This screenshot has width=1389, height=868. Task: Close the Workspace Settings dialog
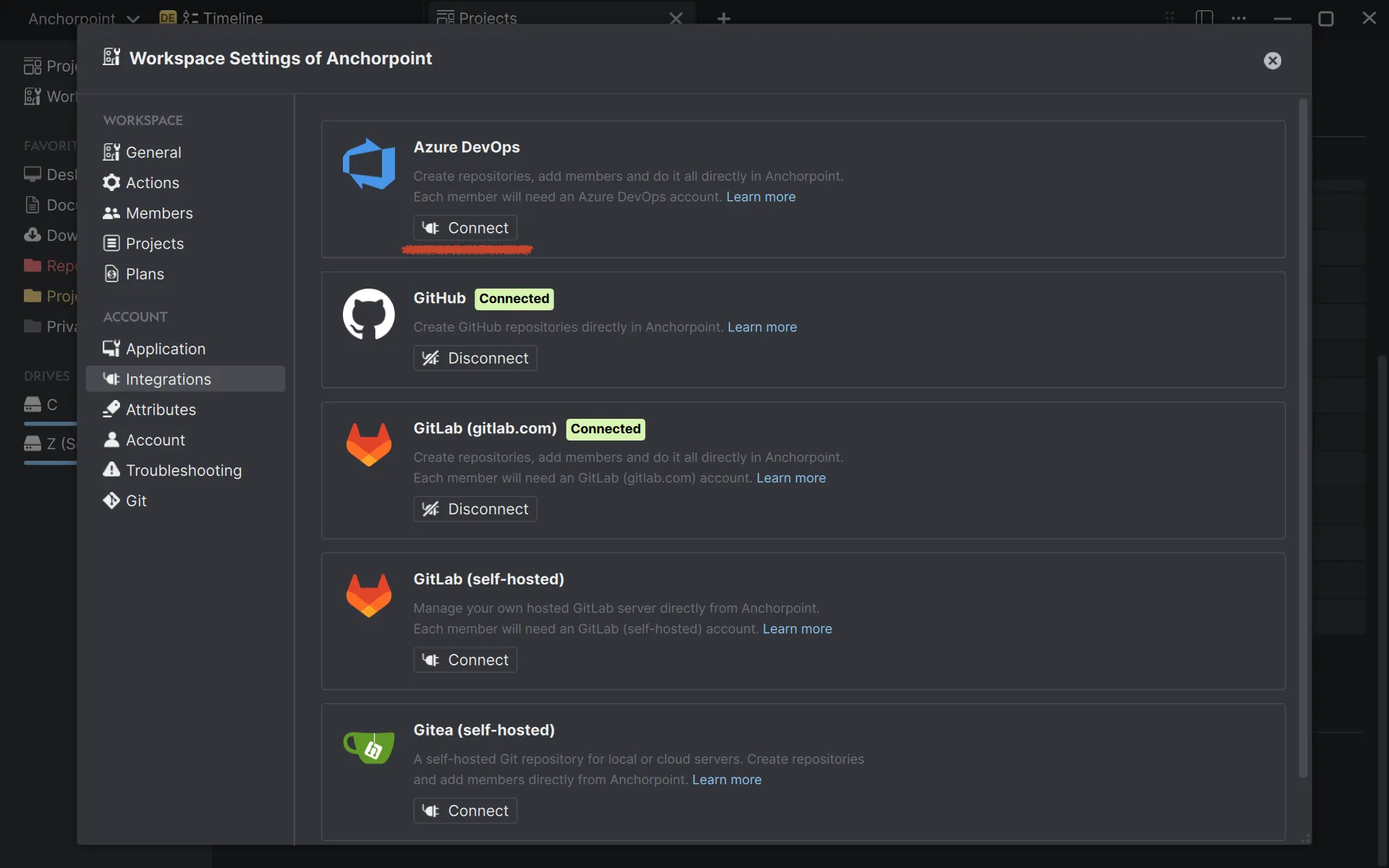click(x=1272, y=61)
